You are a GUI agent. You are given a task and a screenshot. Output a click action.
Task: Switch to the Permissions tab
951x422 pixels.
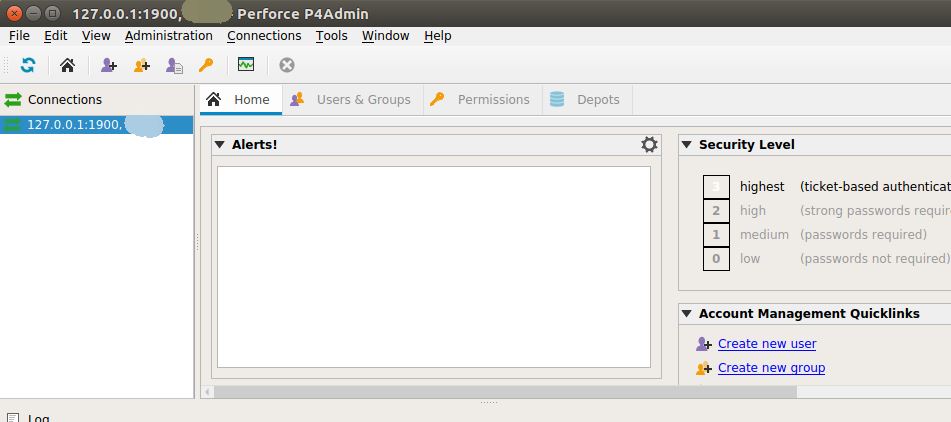coord(483,99)
